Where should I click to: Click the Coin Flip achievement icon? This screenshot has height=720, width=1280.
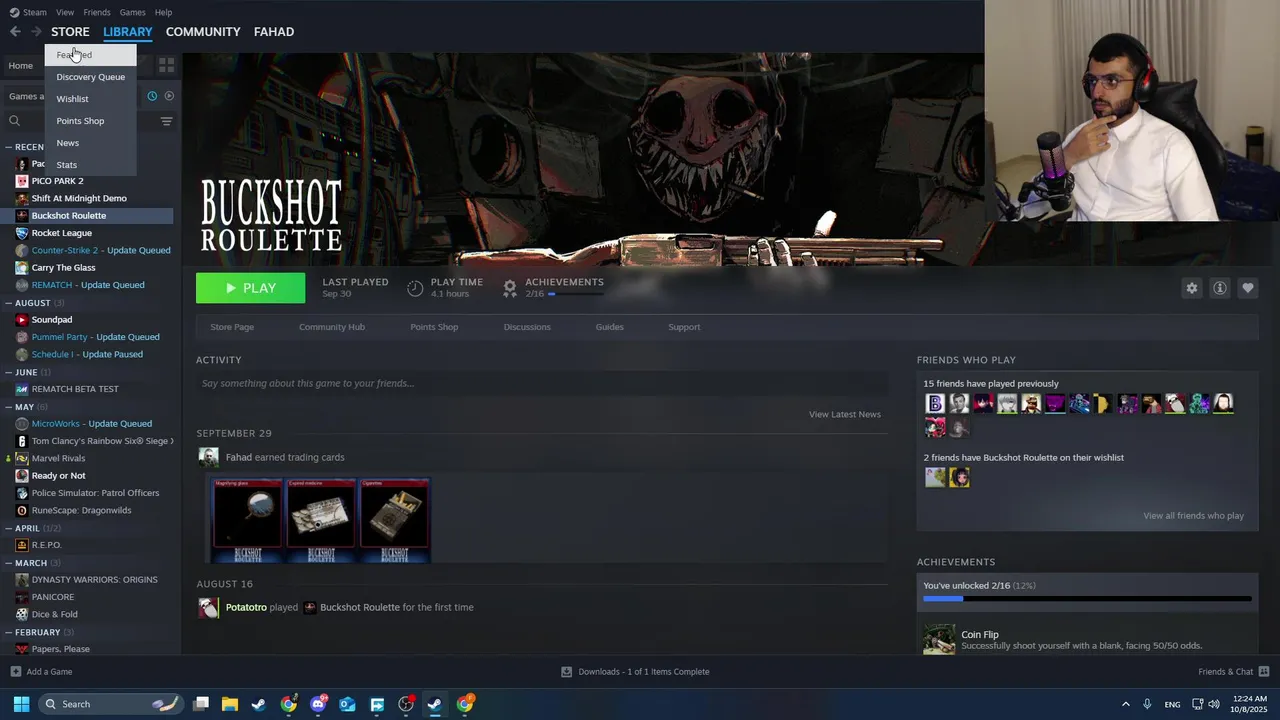click(939, 640)
